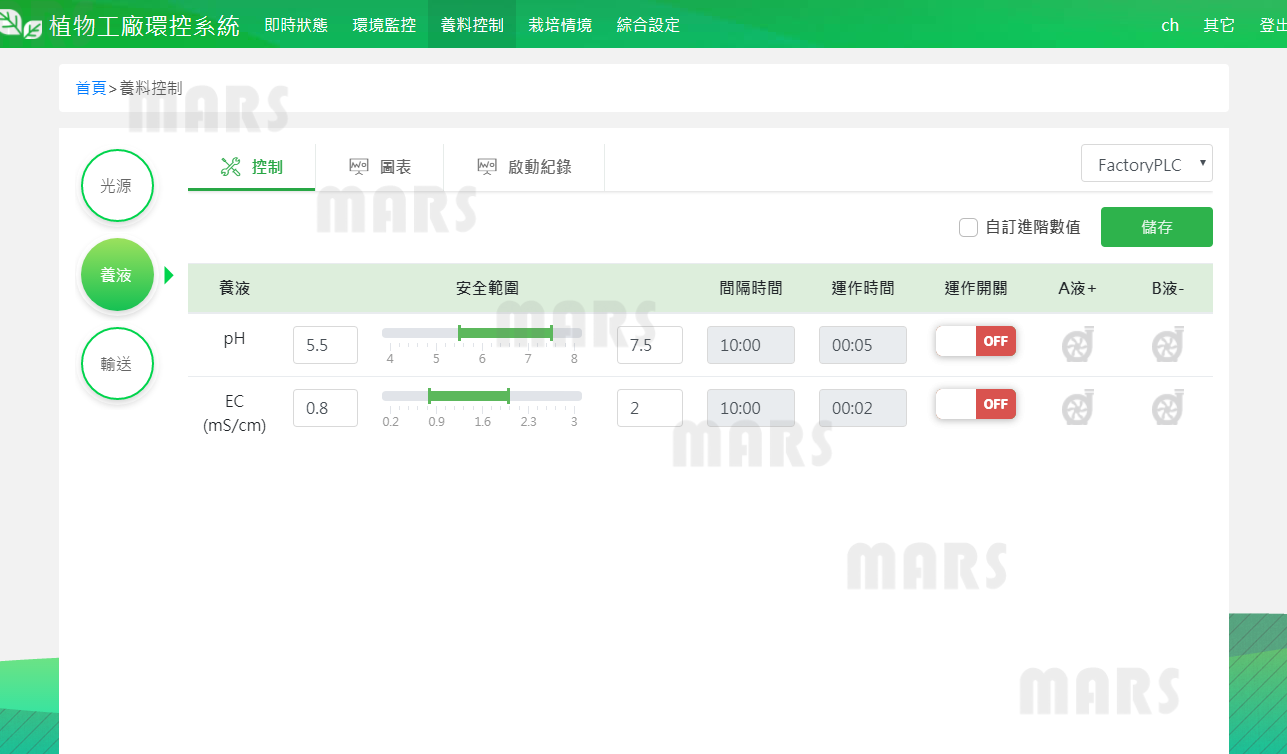This screenshot has width=1287, height=754.
Task: Select the 養液 green circle button
Action: click(x=117, y=275)
